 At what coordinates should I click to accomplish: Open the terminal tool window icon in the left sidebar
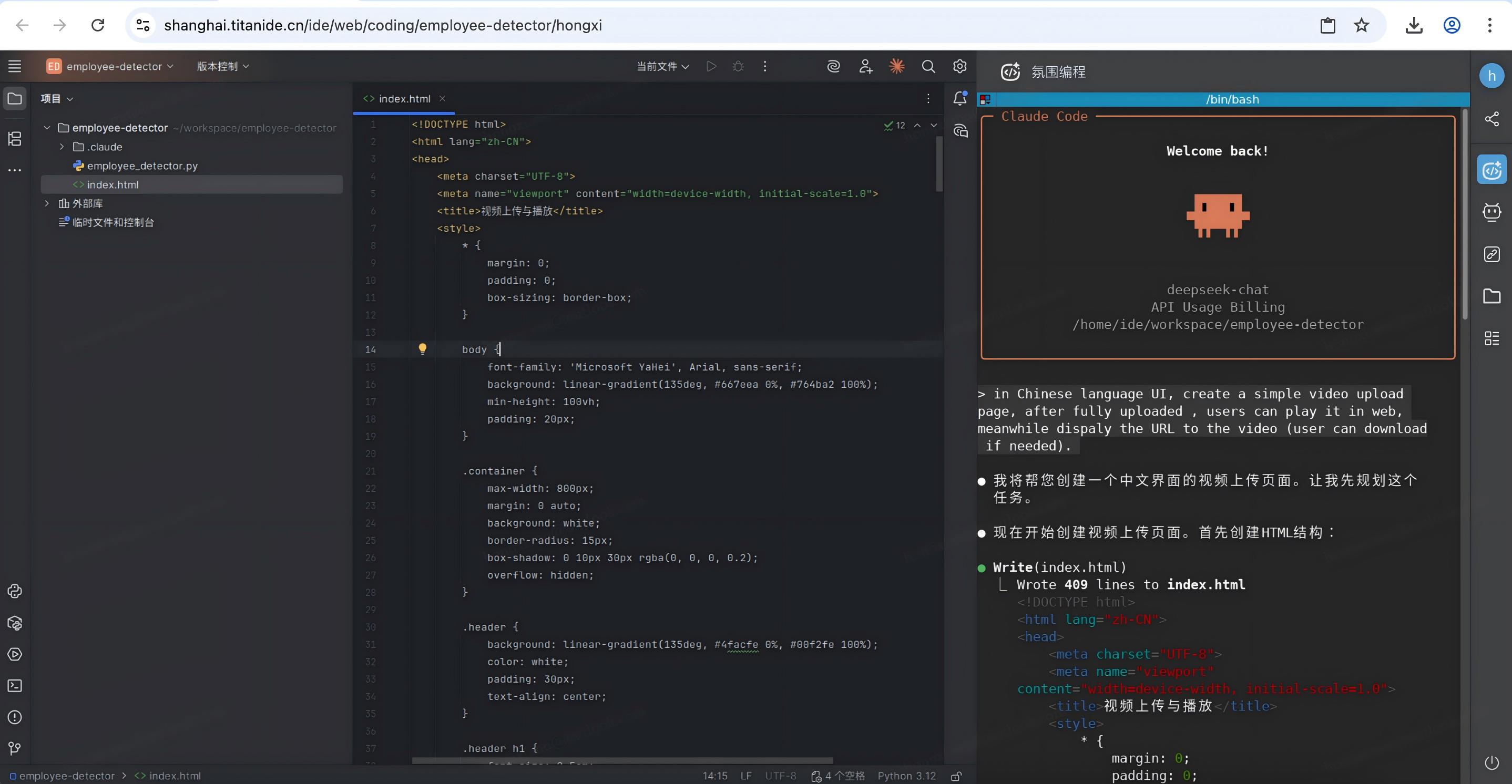click(15, 685)
